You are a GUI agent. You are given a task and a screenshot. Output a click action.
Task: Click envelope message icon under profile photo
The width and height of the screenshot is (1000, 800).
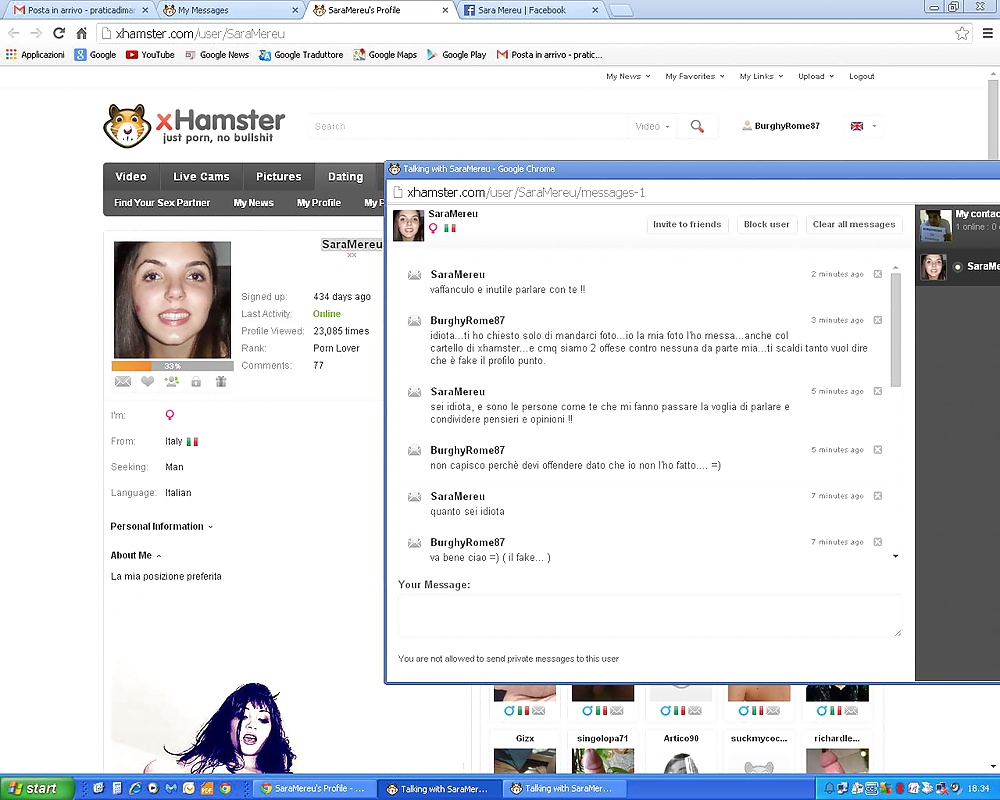[x=123, y=381]
